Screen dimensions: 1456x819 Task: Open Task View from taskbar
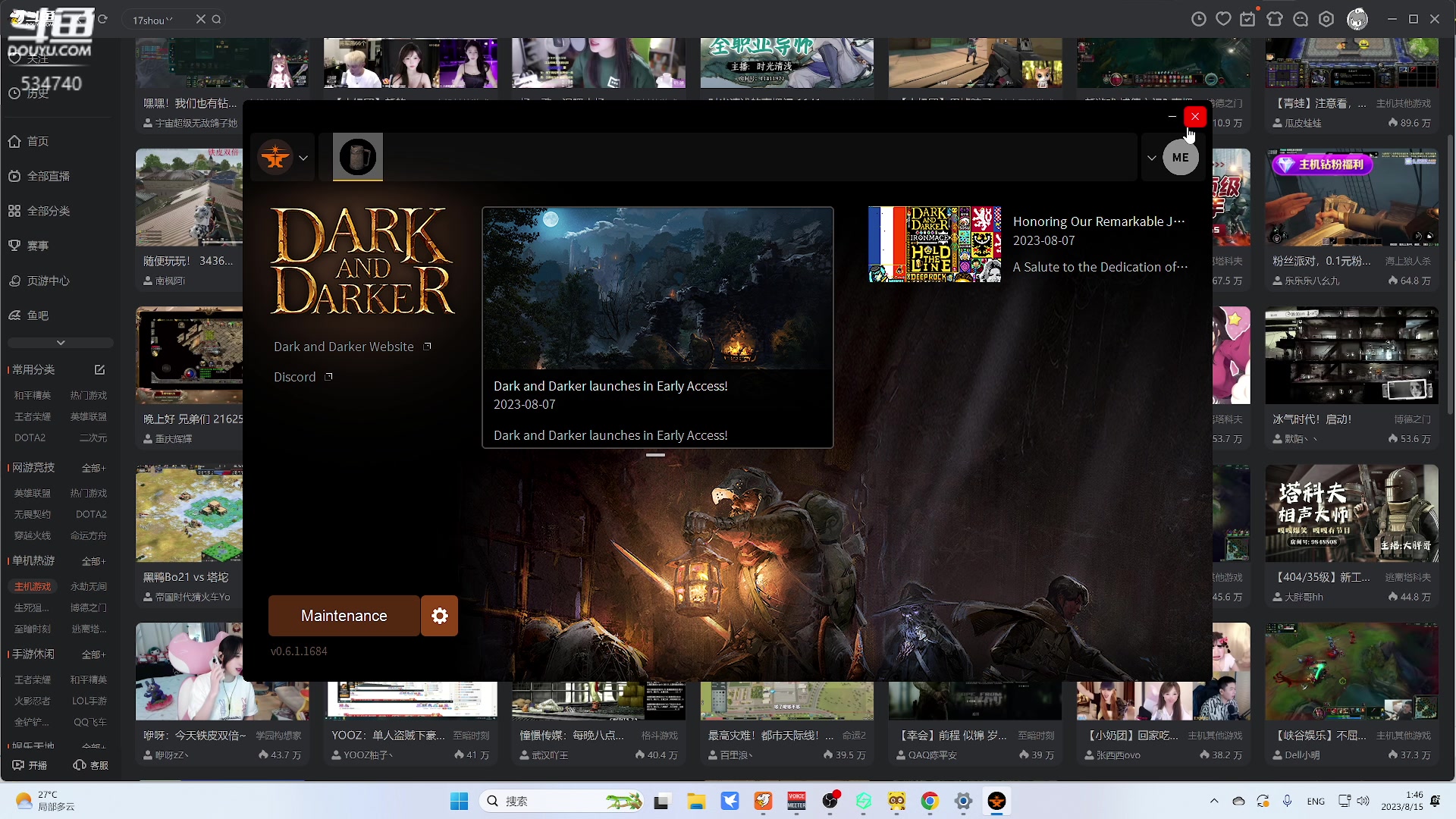[662, 802]
